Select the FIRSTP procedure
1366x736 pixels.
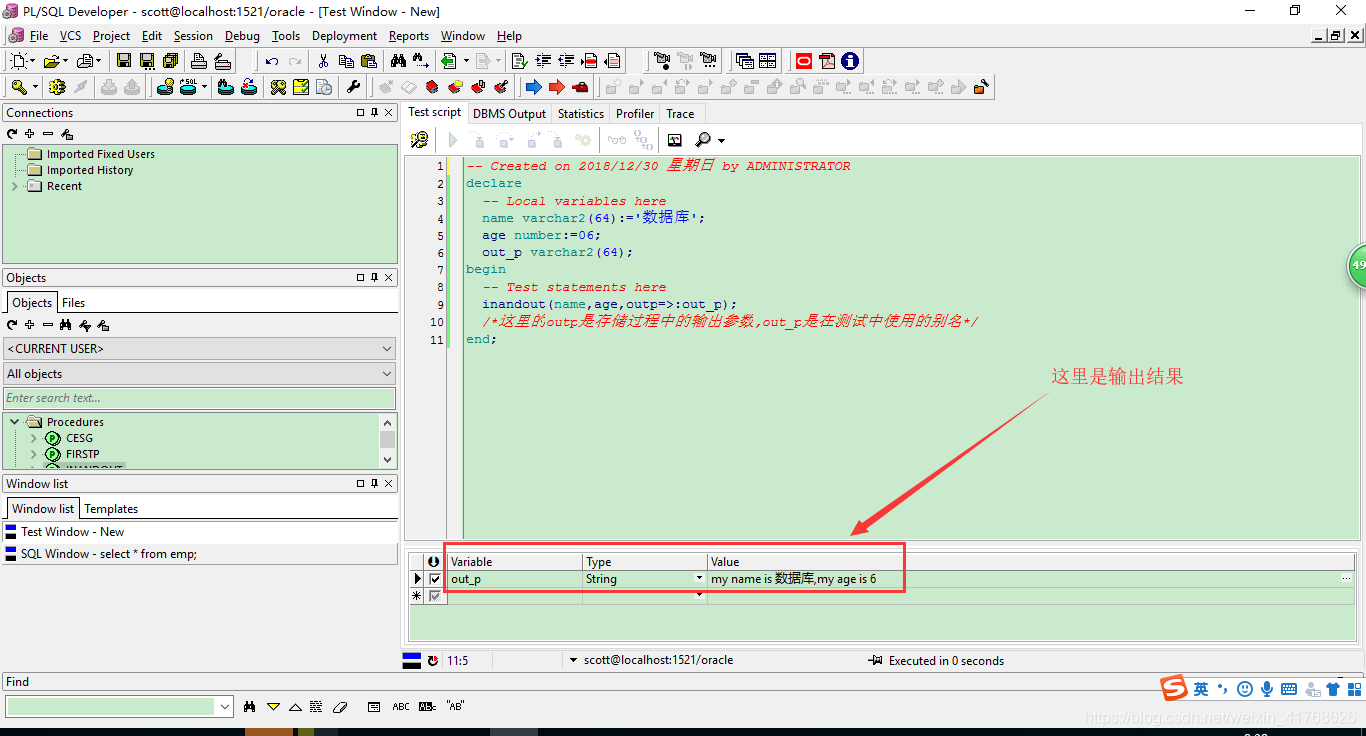(82, 454)
